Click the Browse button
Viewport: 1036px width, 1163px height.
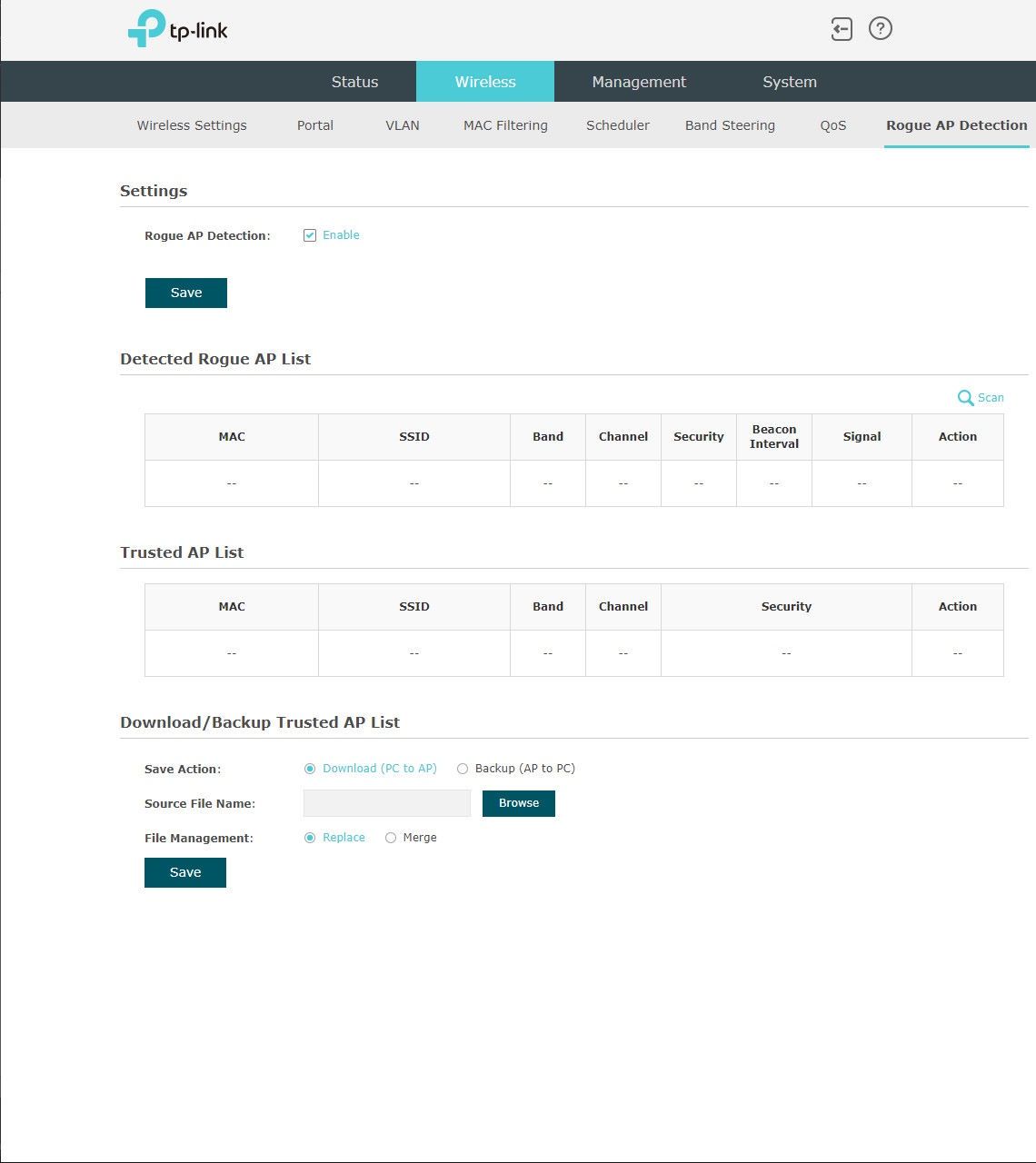point(519,803)
